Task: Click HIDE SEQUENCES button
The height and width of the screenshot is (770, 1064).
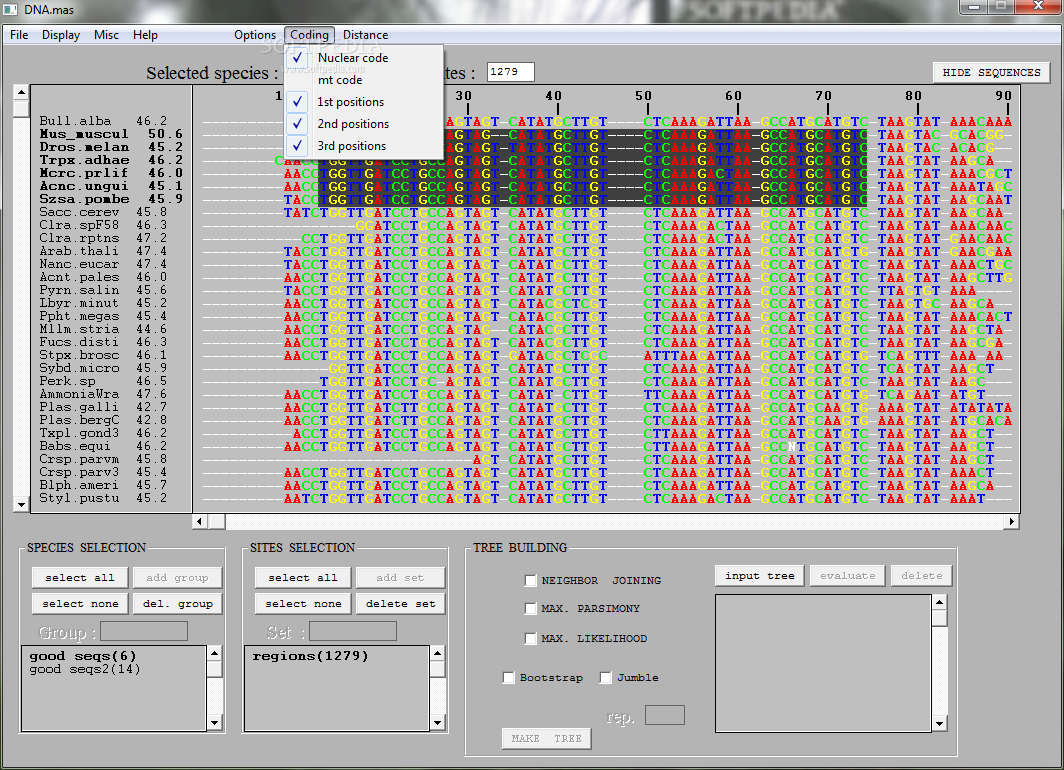Action: tap(991, 73)
